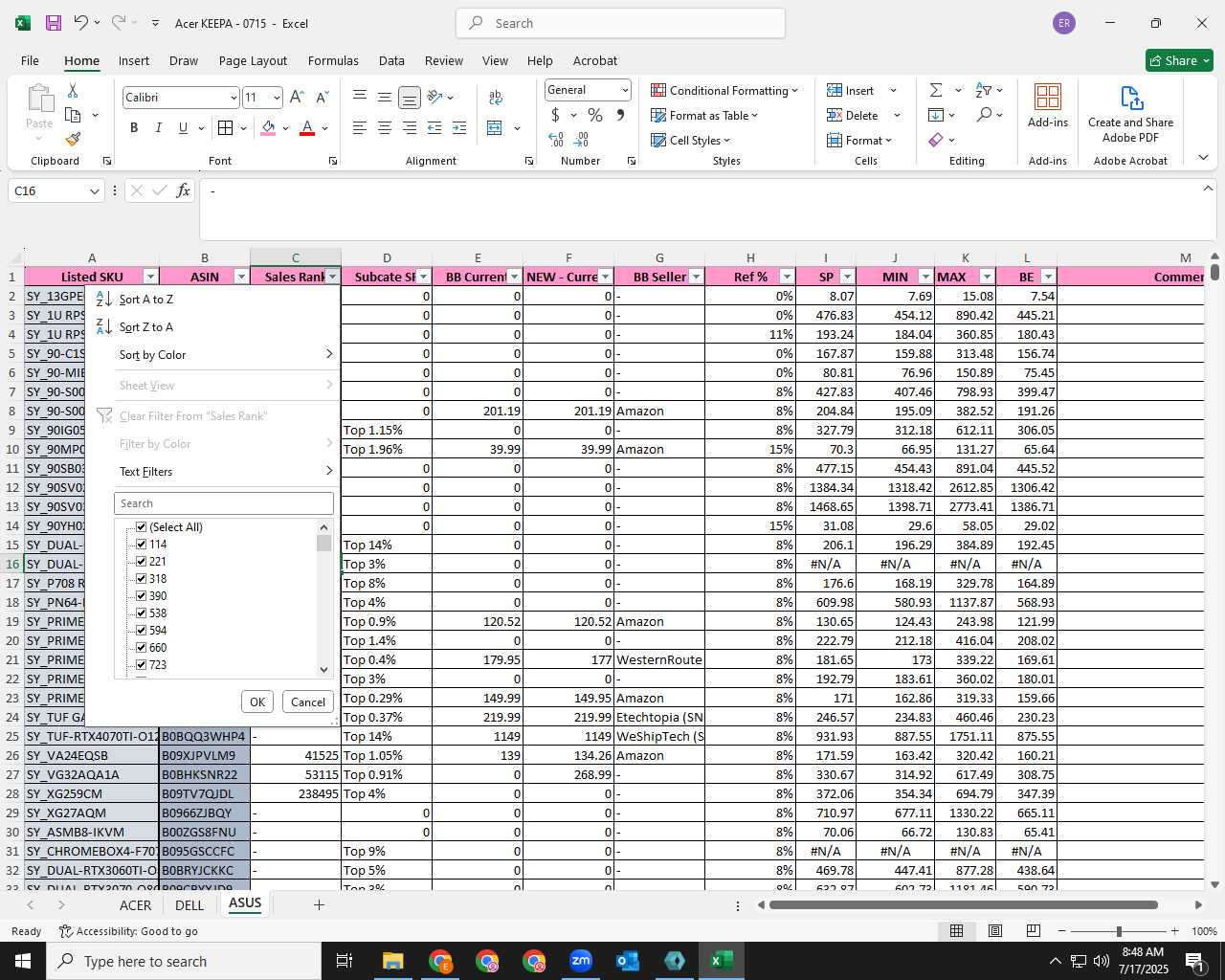
Task: Open Cell Styles gallery
Action: click(690, 140)
